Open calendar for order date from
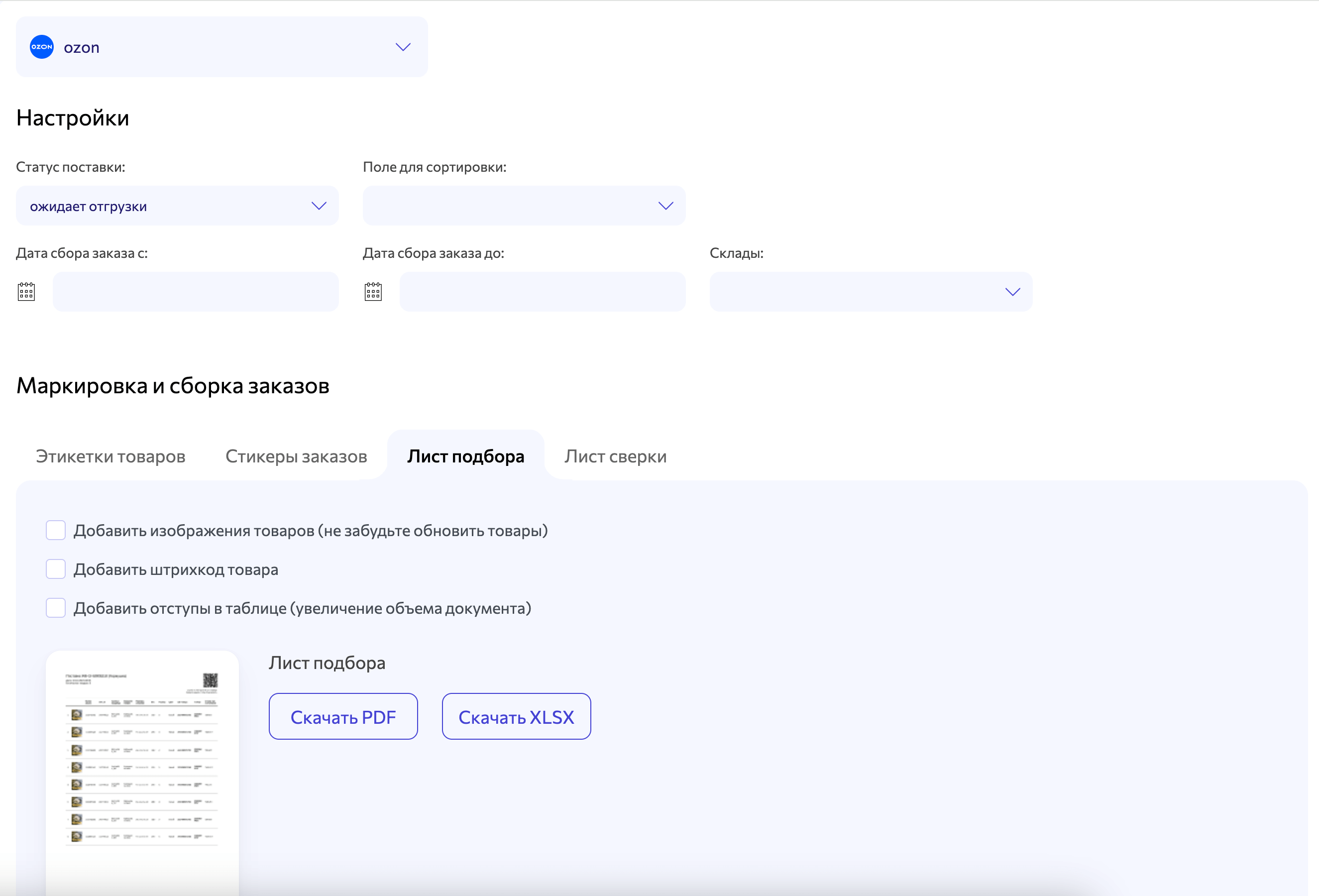This screenshot has width=1319, height=896. pos(26,292)
